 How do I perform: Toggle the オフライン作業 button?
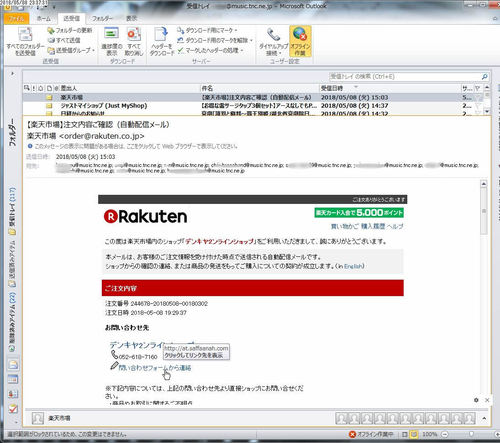coord(300,42)
